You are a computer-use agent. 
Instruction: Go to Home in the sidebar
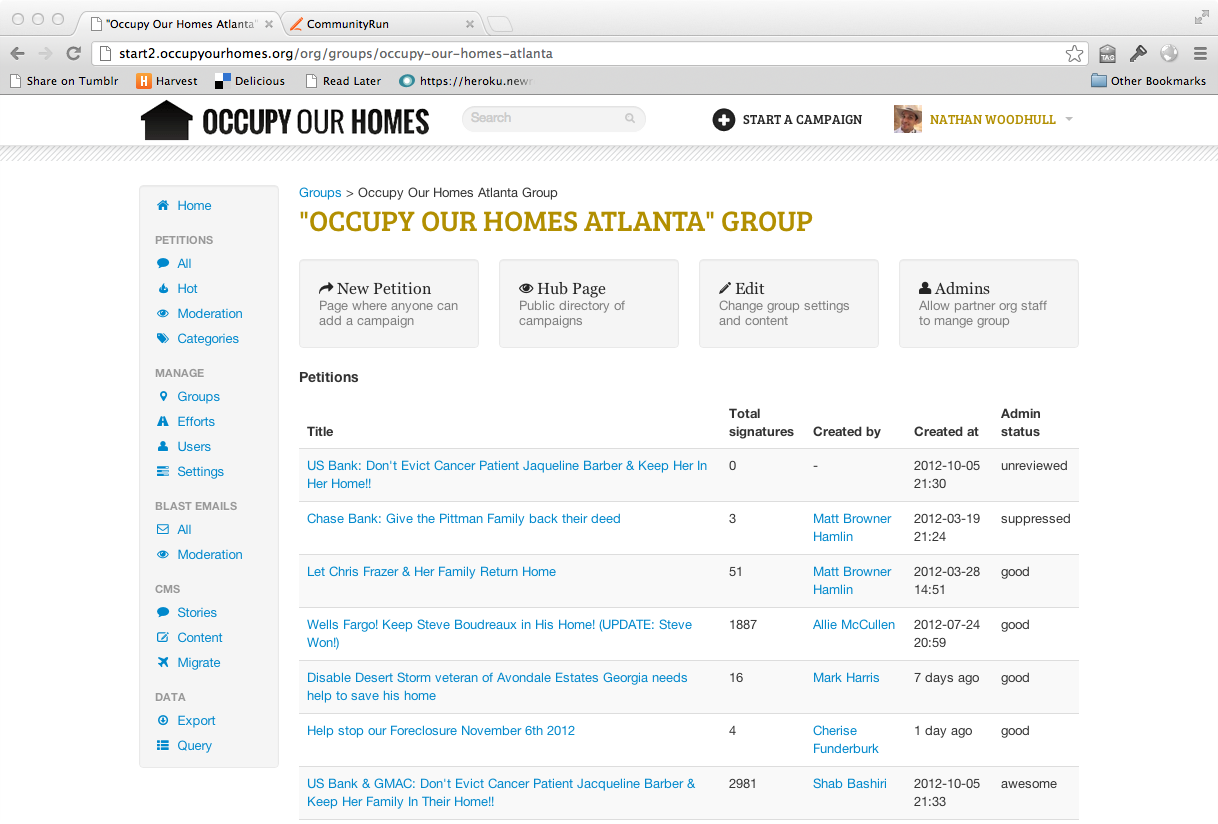pos(194,206)
